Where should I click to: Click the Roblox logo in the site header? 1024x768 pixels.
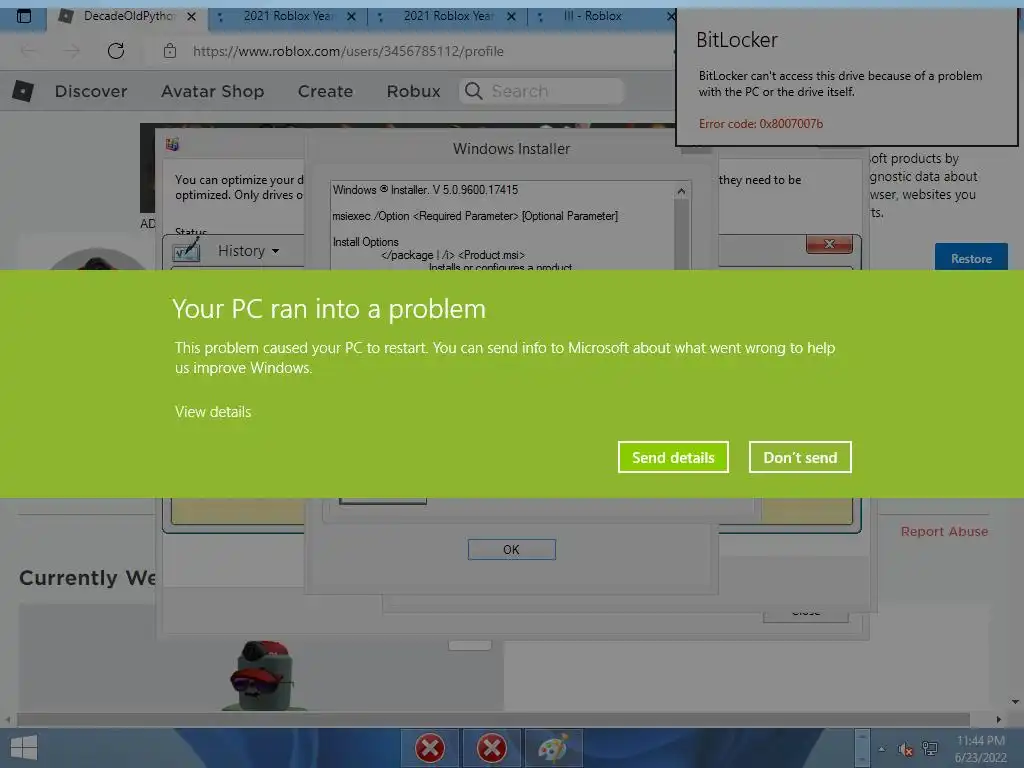point(23,91)
